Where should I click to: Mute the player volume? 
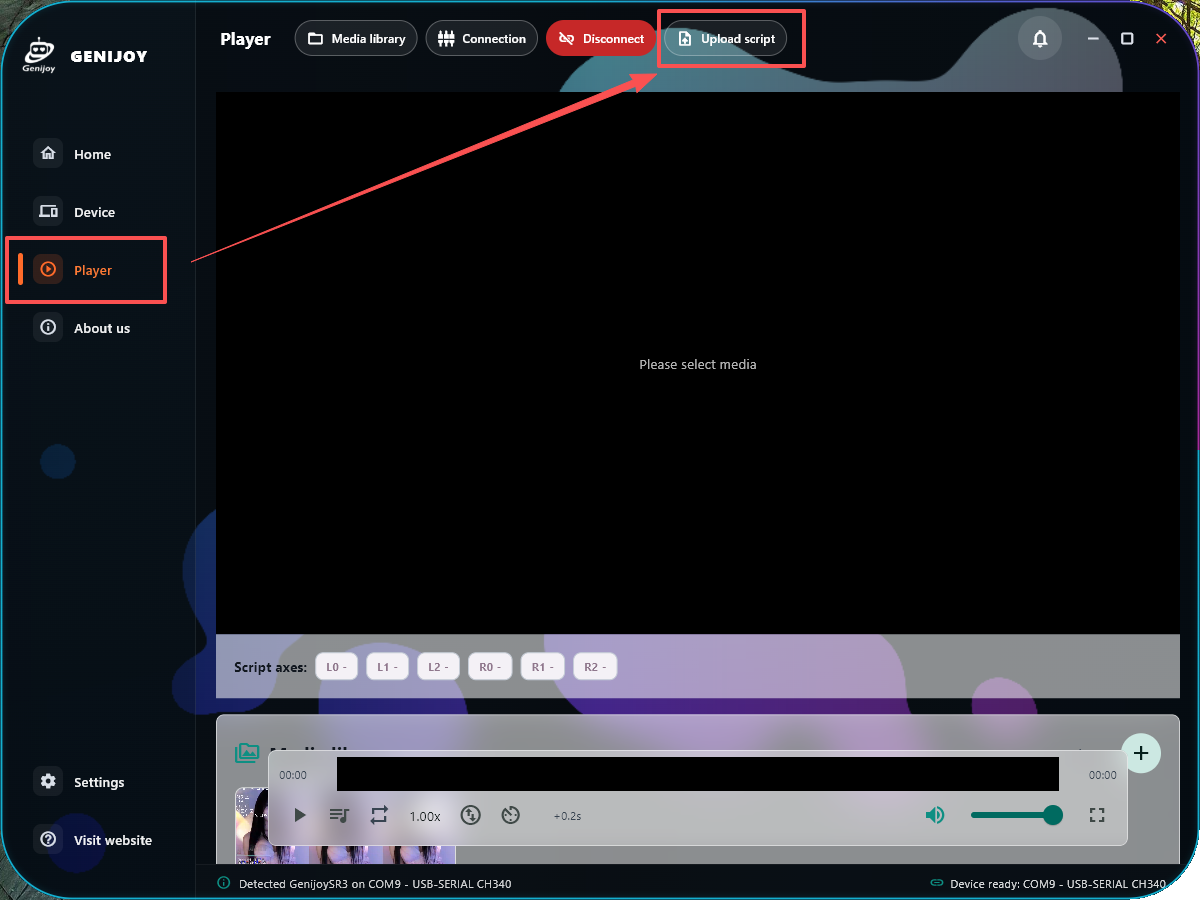pyautogui.click(x=935, y=815)
